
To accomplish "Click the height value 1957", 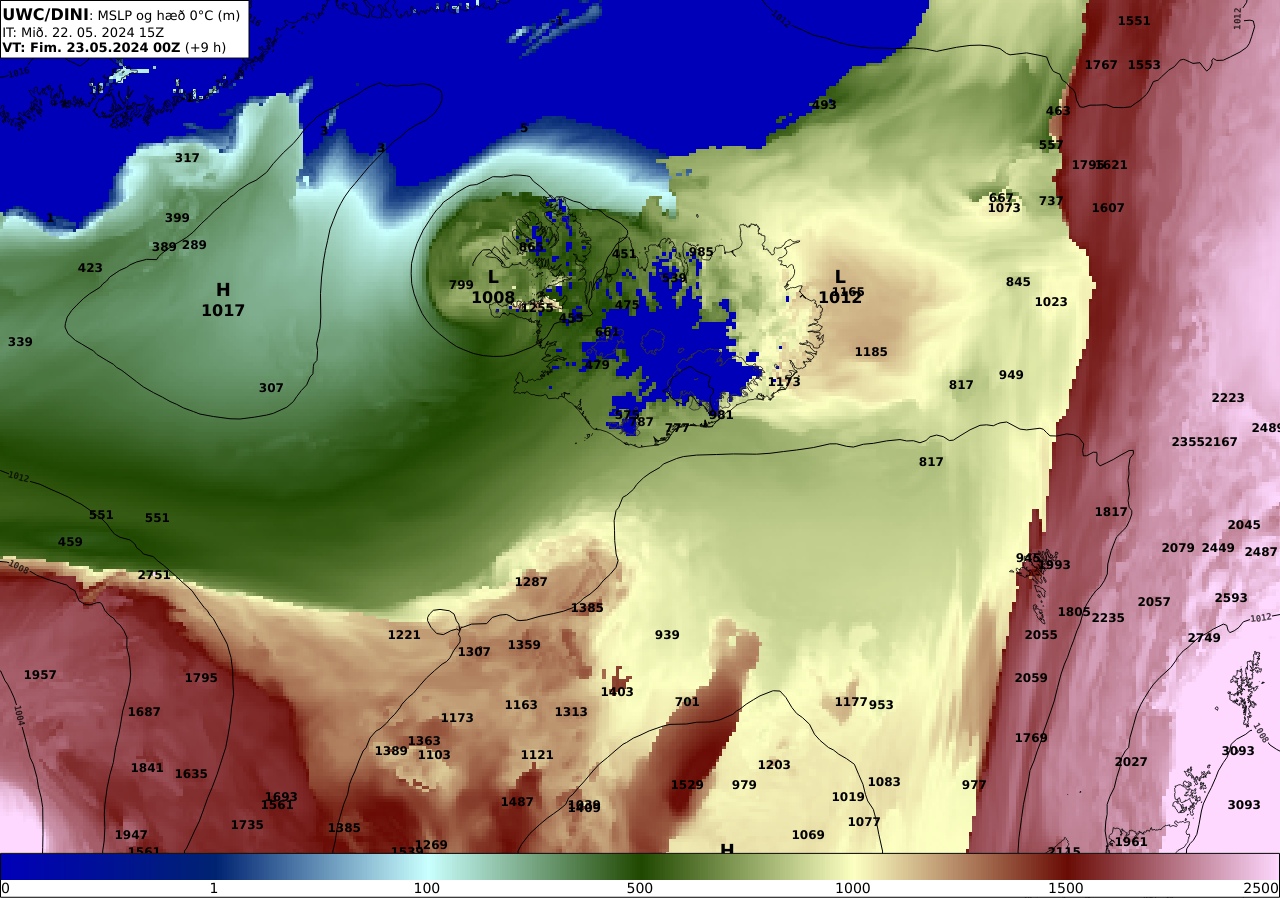I will coord(40,675).
